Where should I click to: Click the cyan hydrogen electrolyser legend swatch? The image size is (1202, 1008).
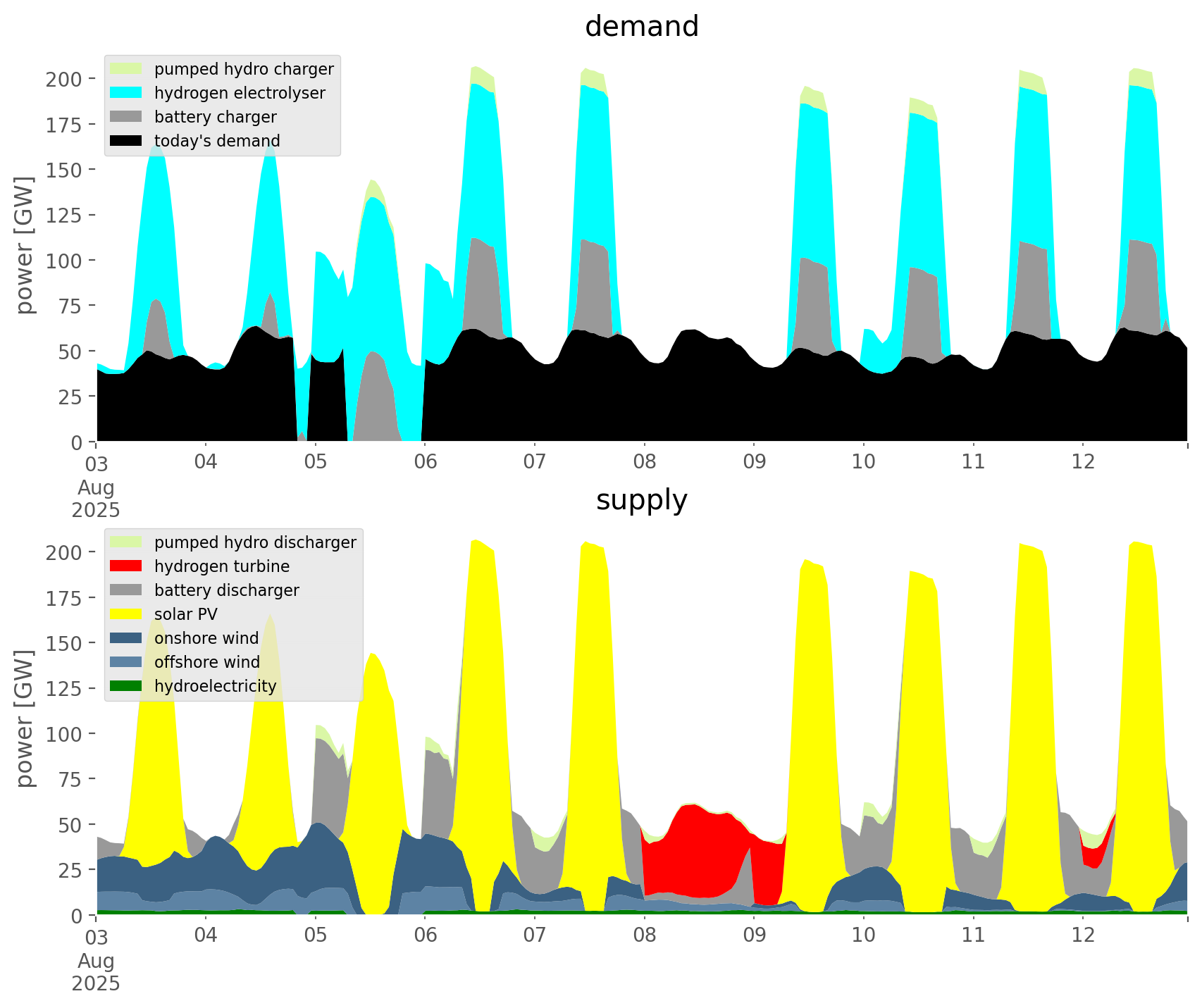click(x=126, y=93)
